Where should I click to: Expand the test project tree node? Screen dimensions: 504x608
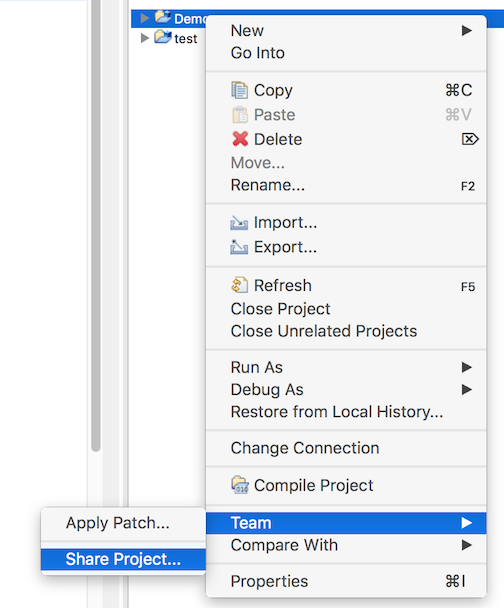tap(145, 38)
